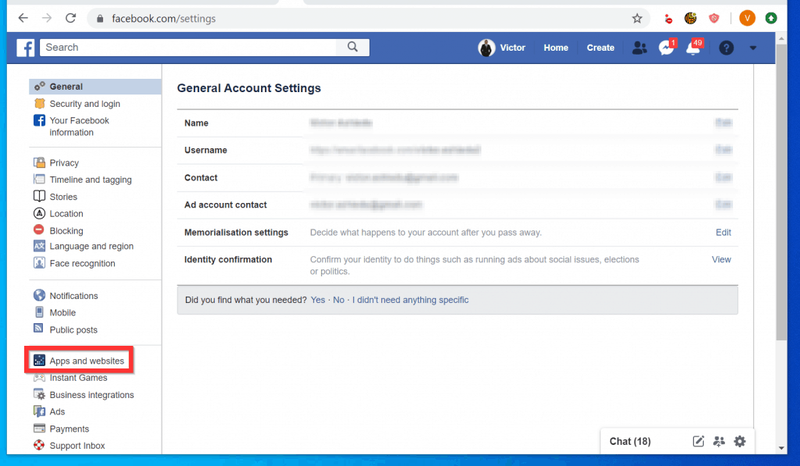This screenshot has width=800, height=466.
Task: Click the search magnifier button
Action: click(x=353, y=47)
